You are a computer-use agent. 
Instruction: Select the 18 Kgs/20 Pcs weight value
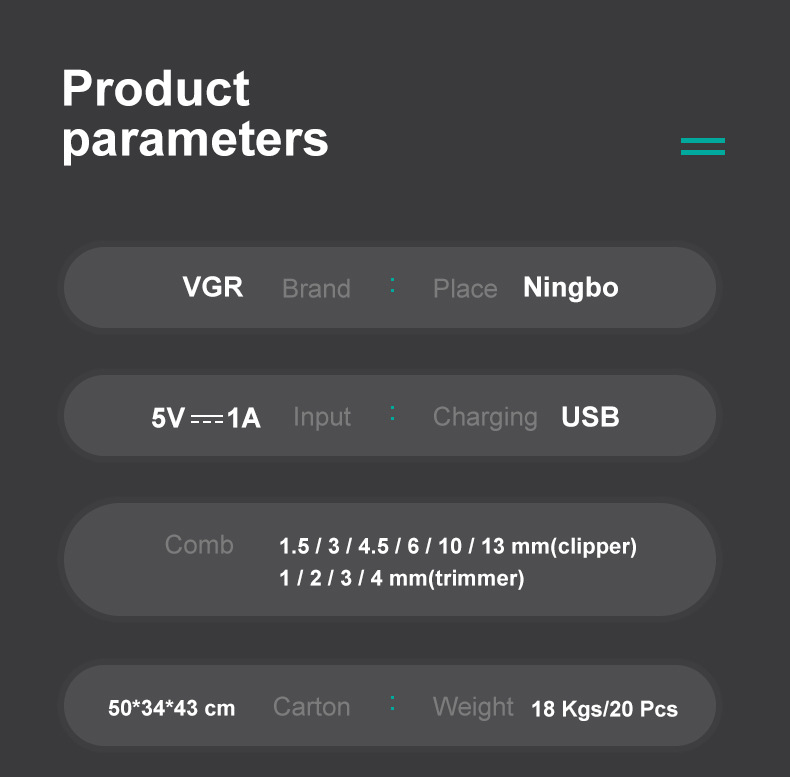pyautogui.click(x=604, y=710)
